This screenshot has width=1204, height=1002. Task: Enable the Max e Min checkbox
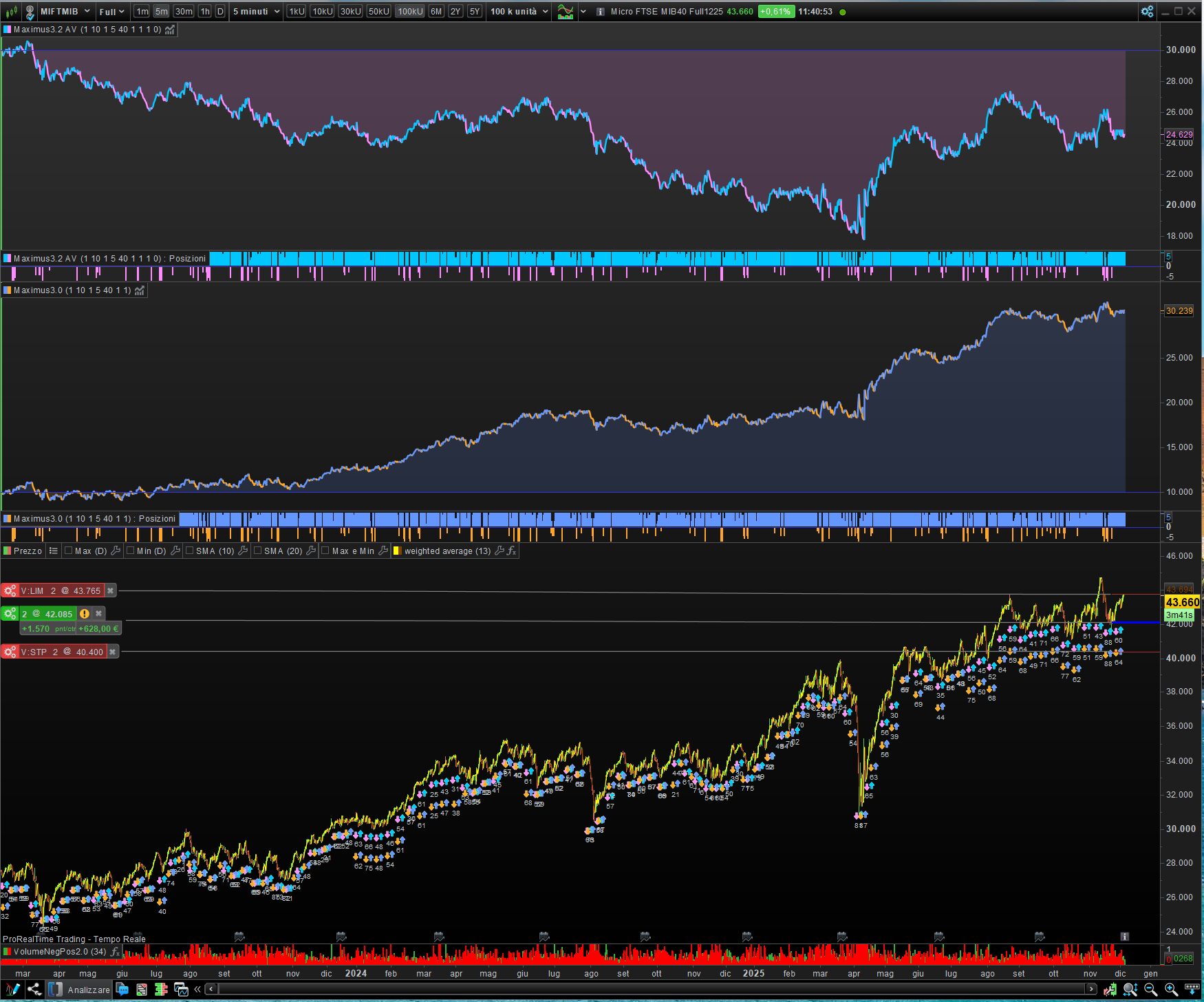[325, 551]
